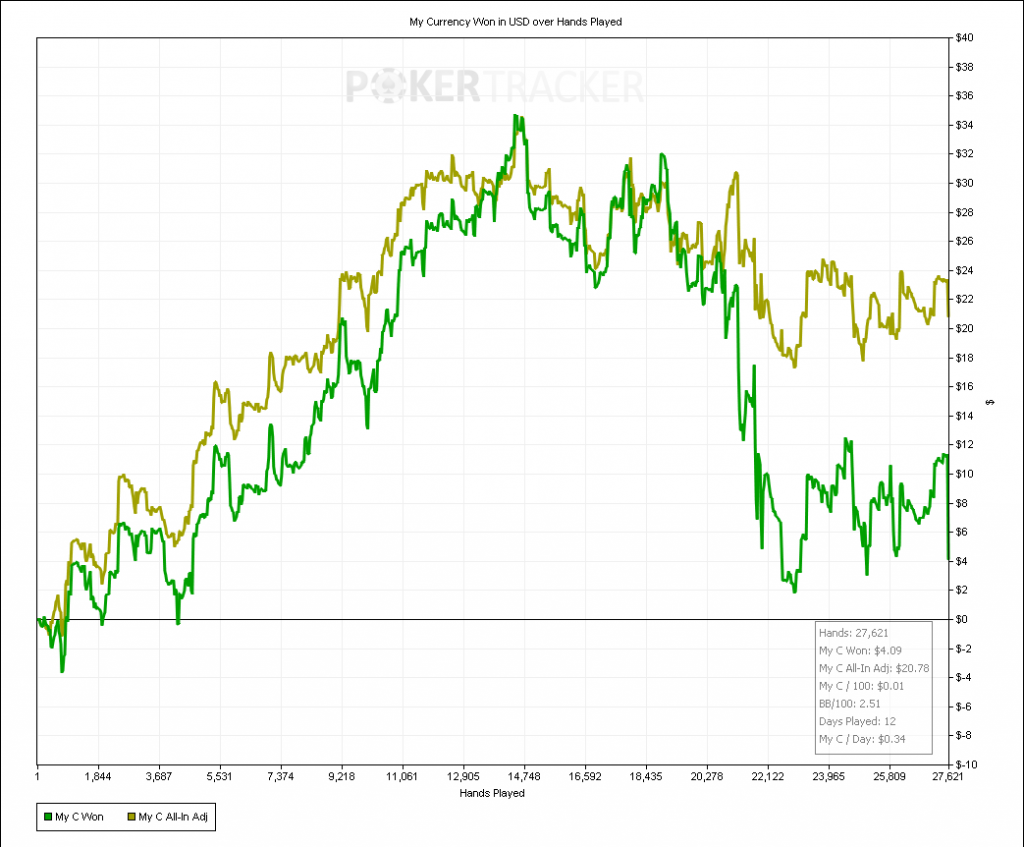Click the "$-8" y-axis label
The image size is (1024, 847).
[x=963, y=735]
